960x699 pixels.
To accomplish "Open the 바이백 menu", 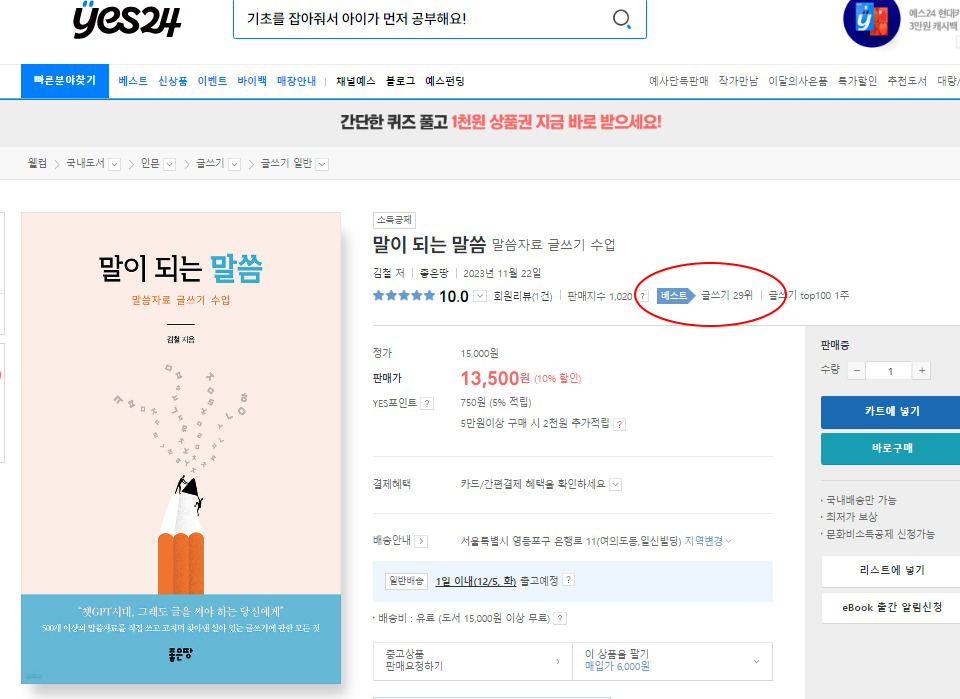I will click(252, 81).
